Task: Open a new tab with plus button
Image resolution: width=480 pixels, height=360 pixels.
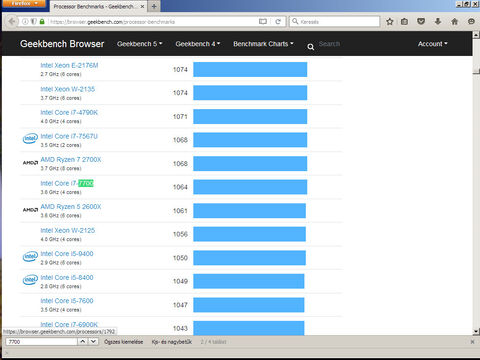Action: point(154,6)
